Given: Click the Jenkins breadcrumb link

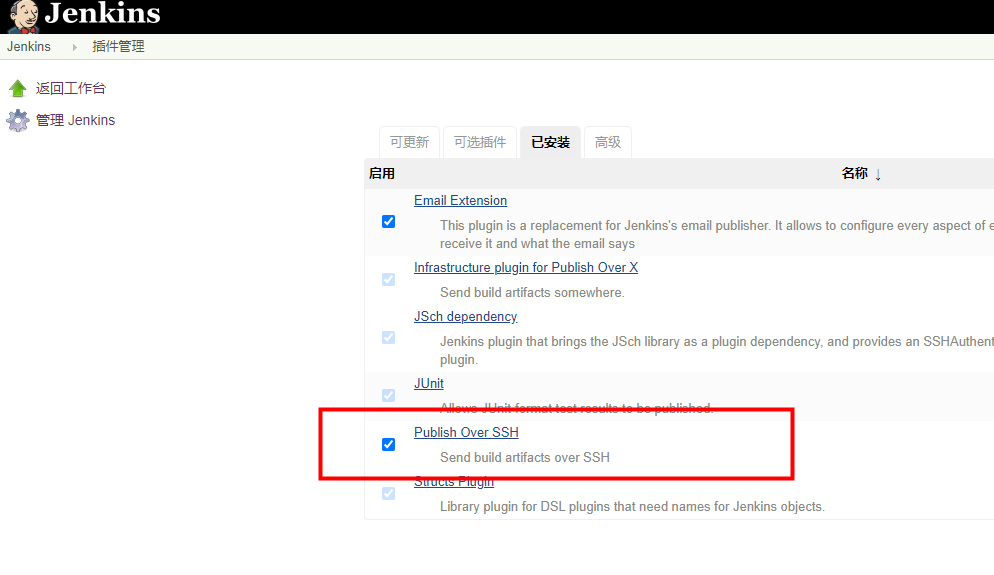Looking at the screenshot, I should point(29,47).
